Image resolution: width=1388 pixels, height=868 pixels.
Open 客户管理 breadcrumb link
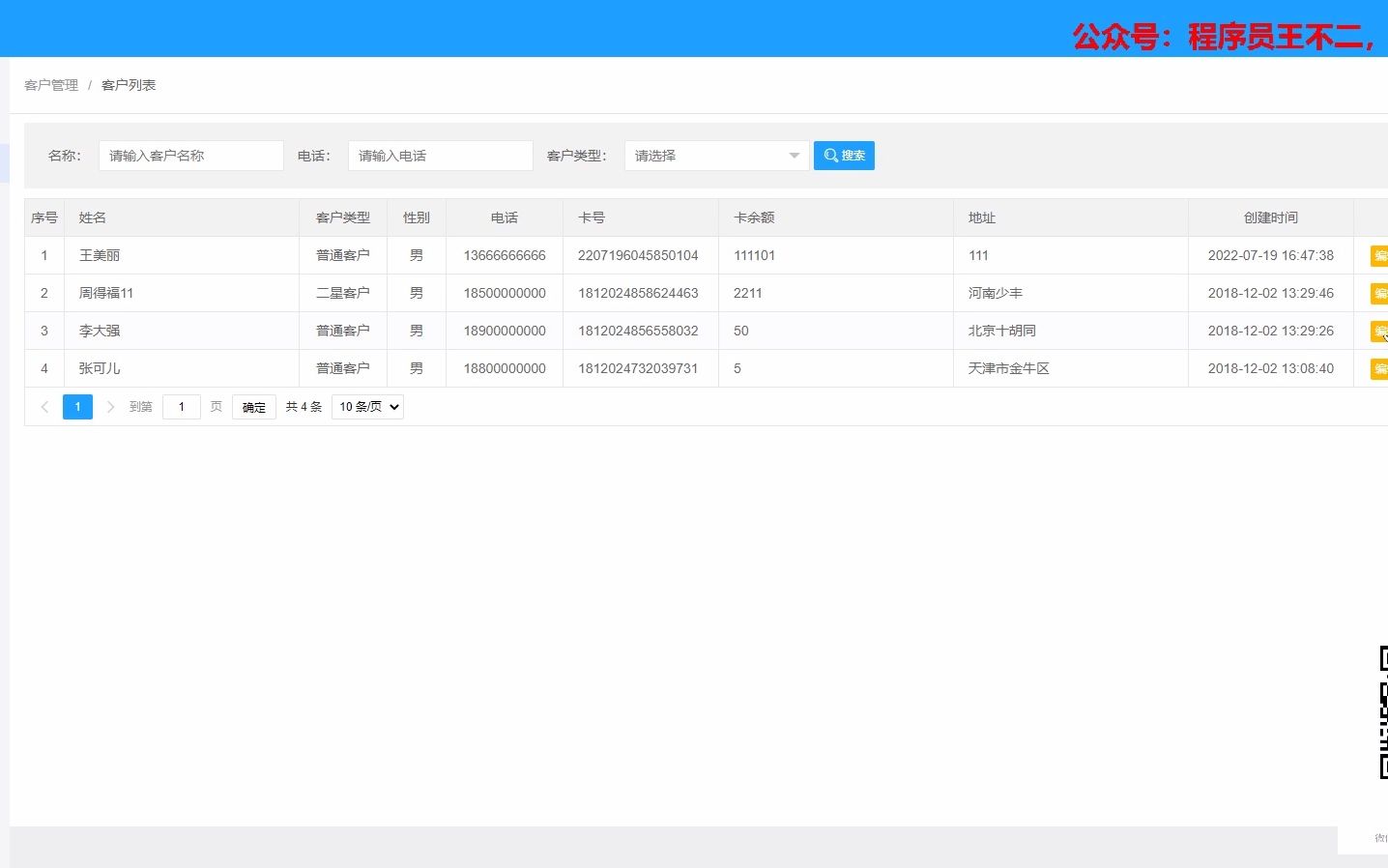click(x=51, y=85)
